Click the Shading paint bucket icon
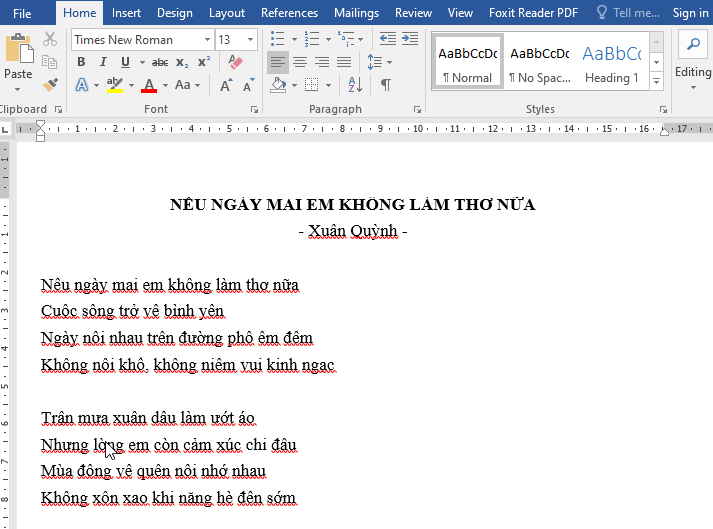The image size is (713, 529). [x=278, y=85]
